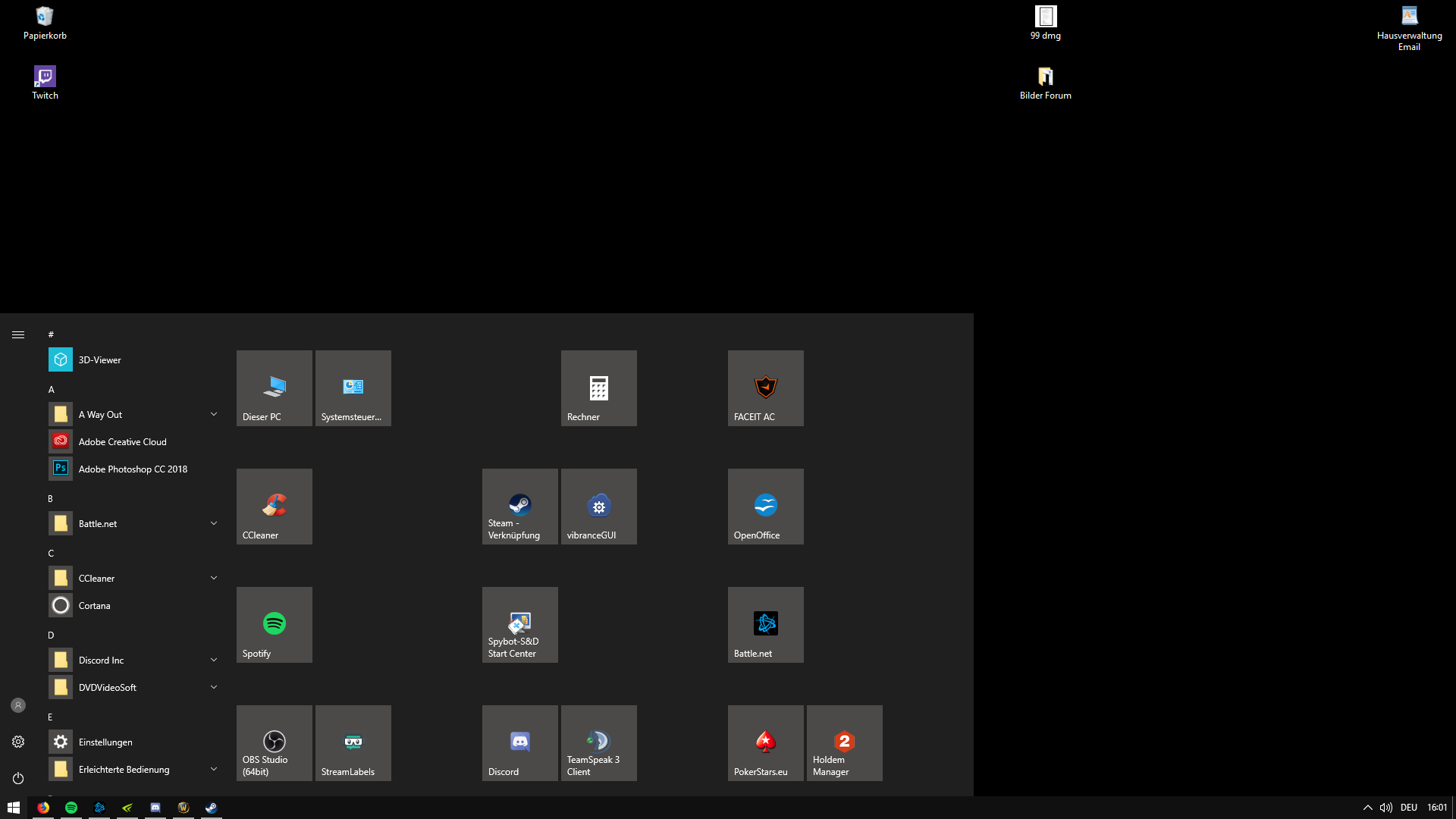The height and width of the screenshot is (819, 1456).
Task: Open Einstellungen from the app list
Action: [x=135, y=742]
